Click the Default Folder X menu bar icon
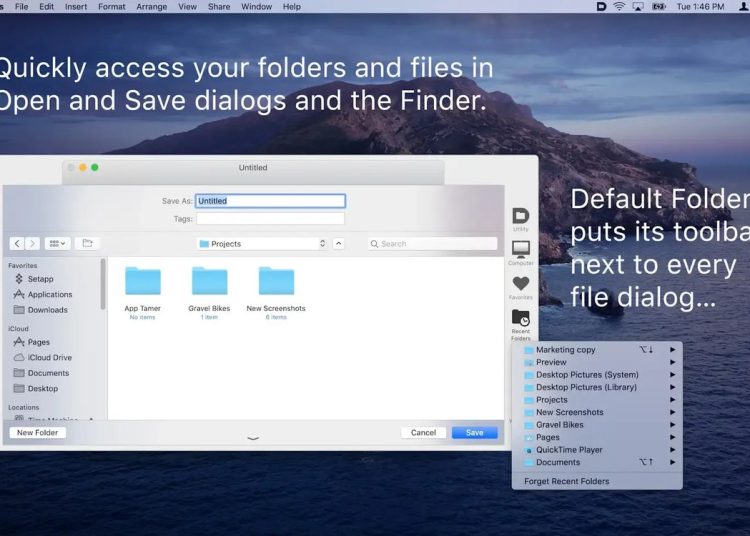Screen dimensions: 750x536 (600, 7)
